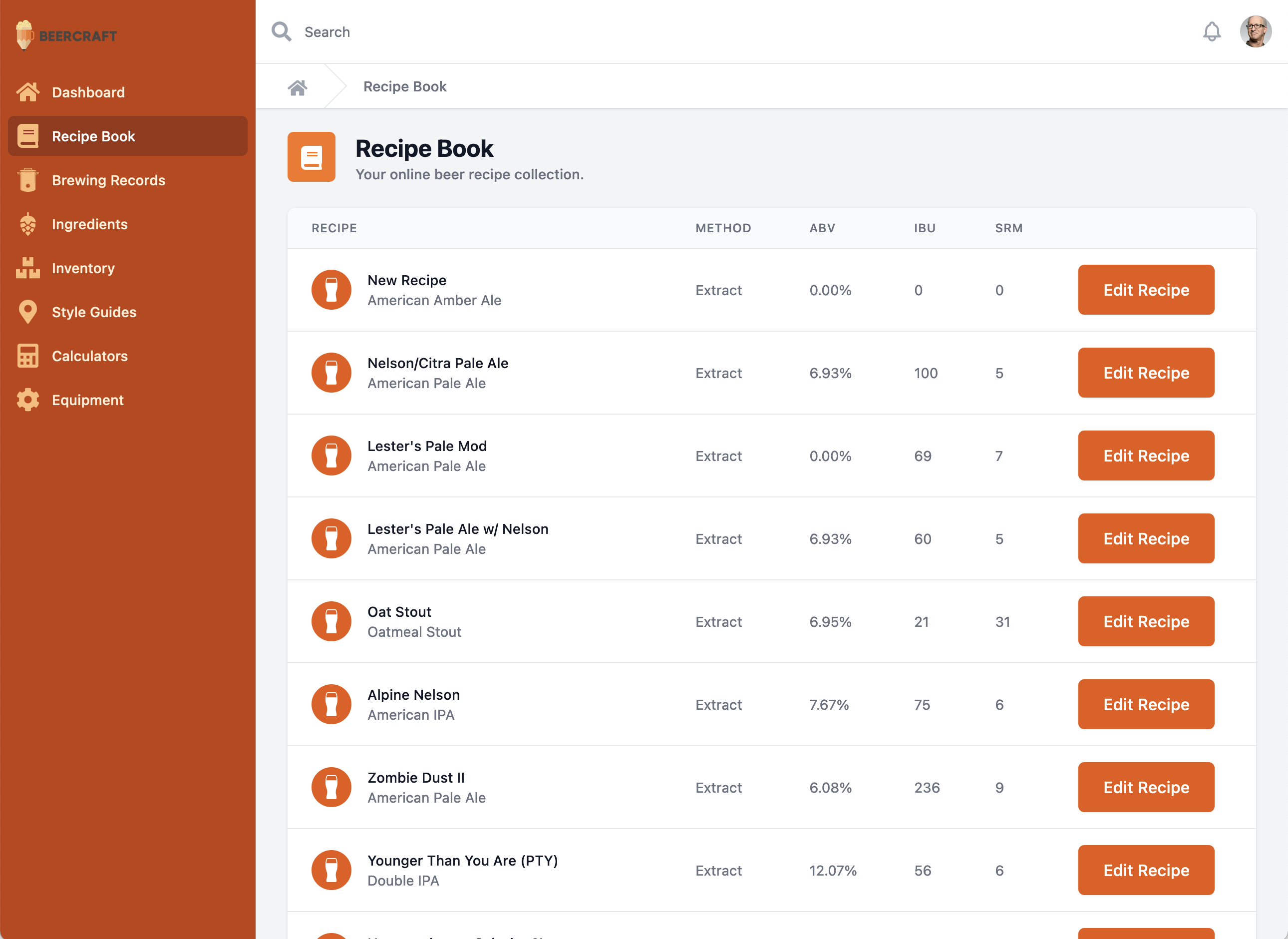Click the Equipment gear icon
Screen dimensions: 1288x939
click(27, 400)
